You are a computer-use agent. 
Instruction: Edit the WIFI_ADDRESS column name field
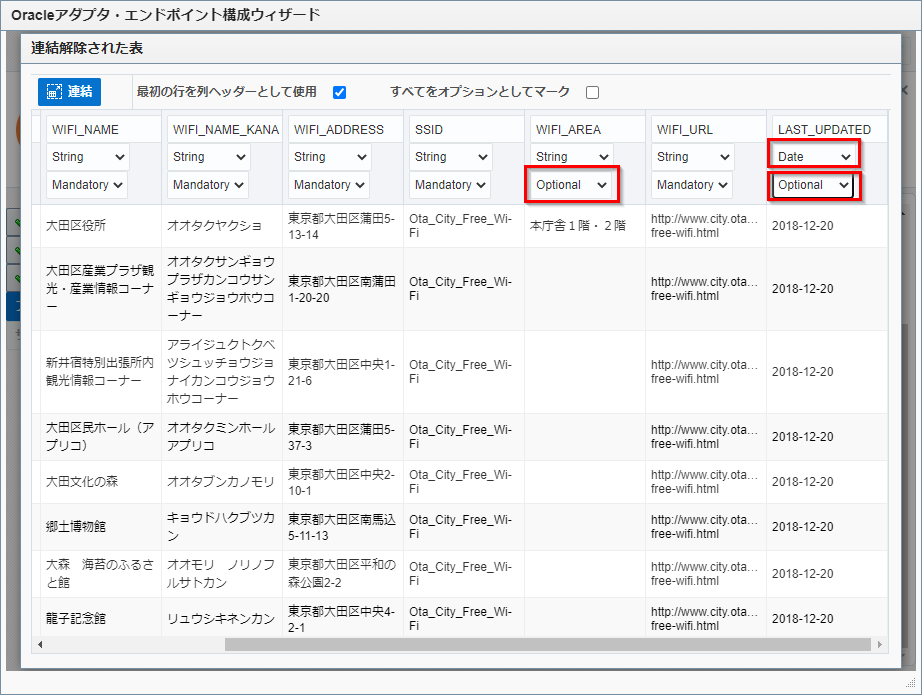(345, 129)
